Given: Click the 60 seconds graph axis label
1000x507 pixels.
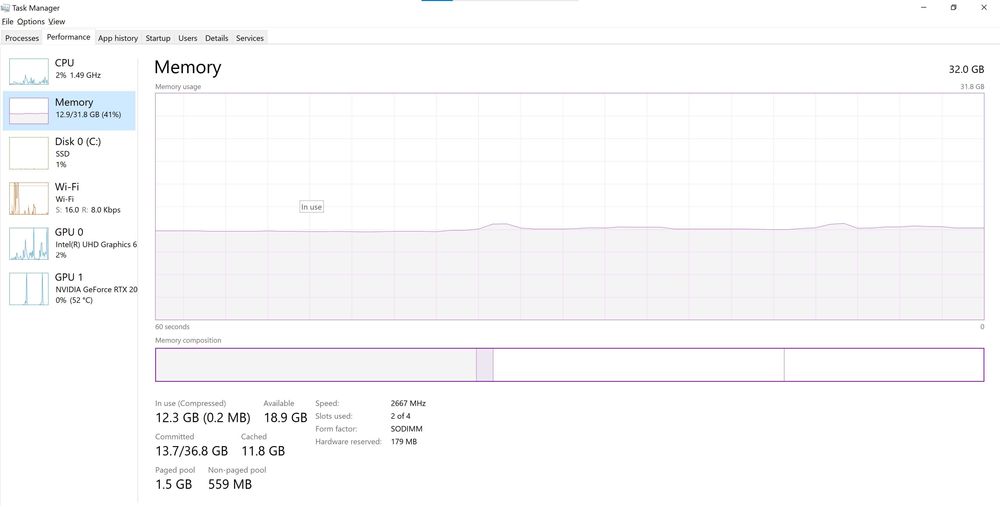Looking at the screenshot, I should click(172, 327).
